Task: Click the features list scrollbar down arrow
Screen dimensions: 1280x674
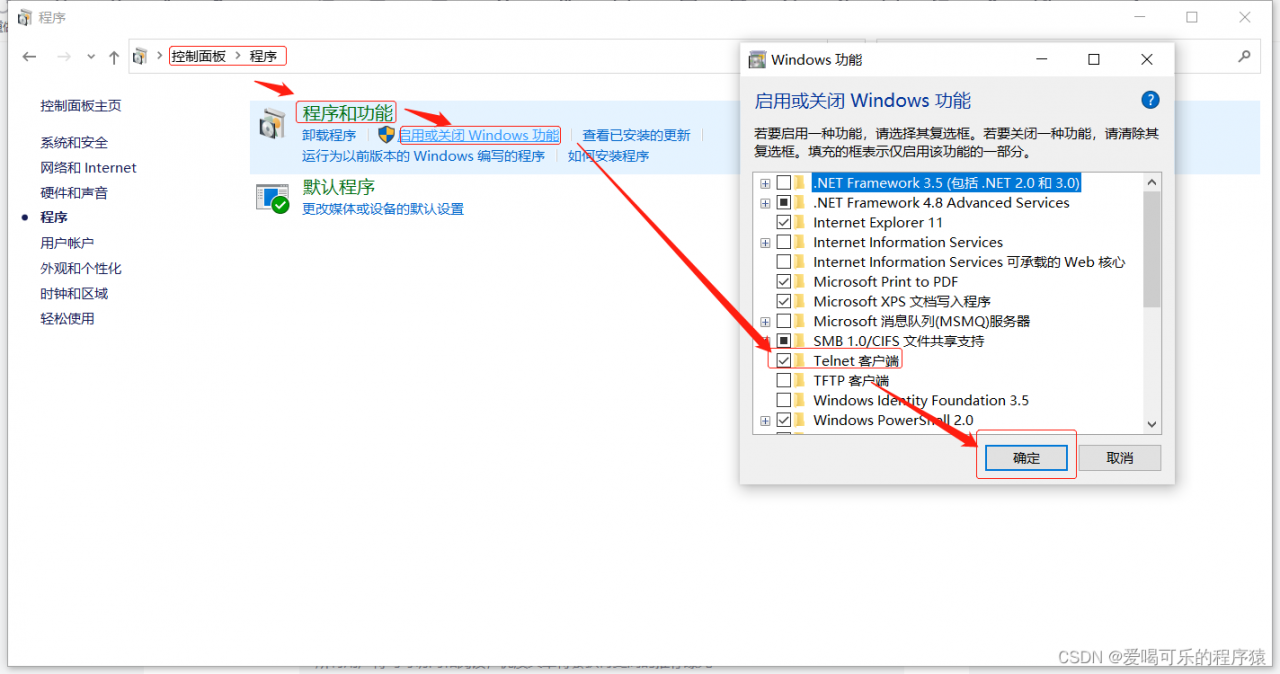Action: coord(1152,424)
